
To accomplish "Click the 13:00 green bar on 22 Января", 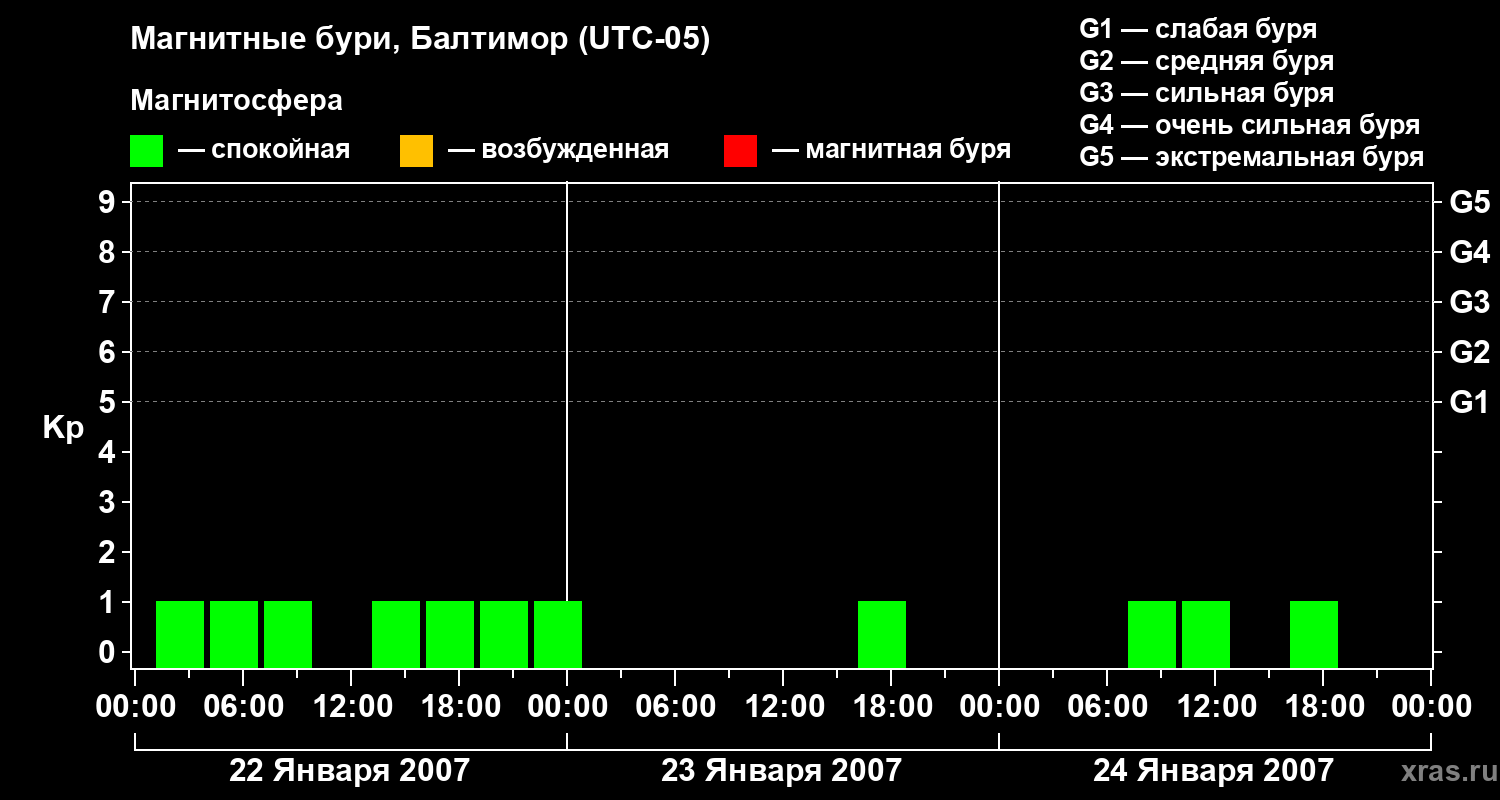I will [396, 634].
